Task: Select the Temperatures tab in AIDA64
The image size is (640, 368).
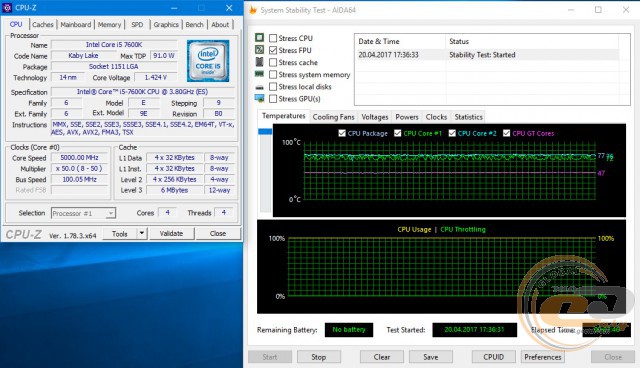Action: [284, 116]
